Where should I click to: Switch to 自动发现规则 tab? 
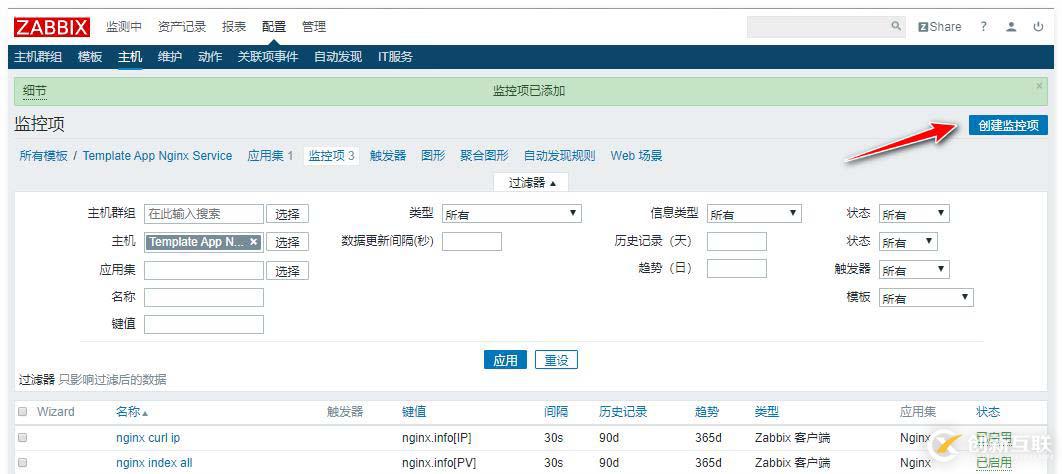click(559, 156)
